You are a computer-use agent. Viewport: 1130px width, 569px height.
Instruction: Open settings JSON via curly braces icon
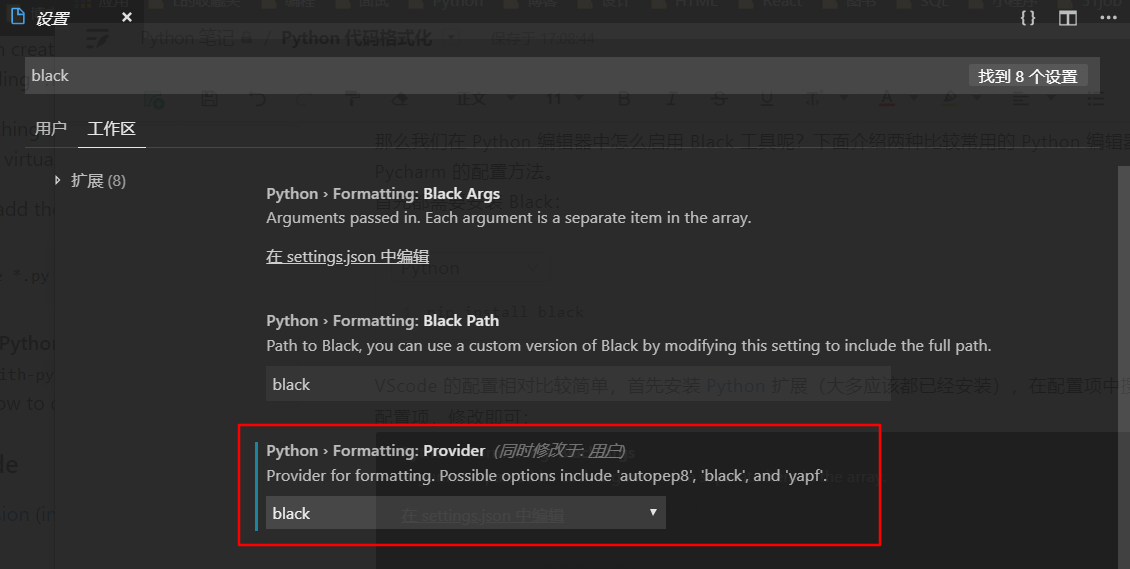pos(1028,17)
